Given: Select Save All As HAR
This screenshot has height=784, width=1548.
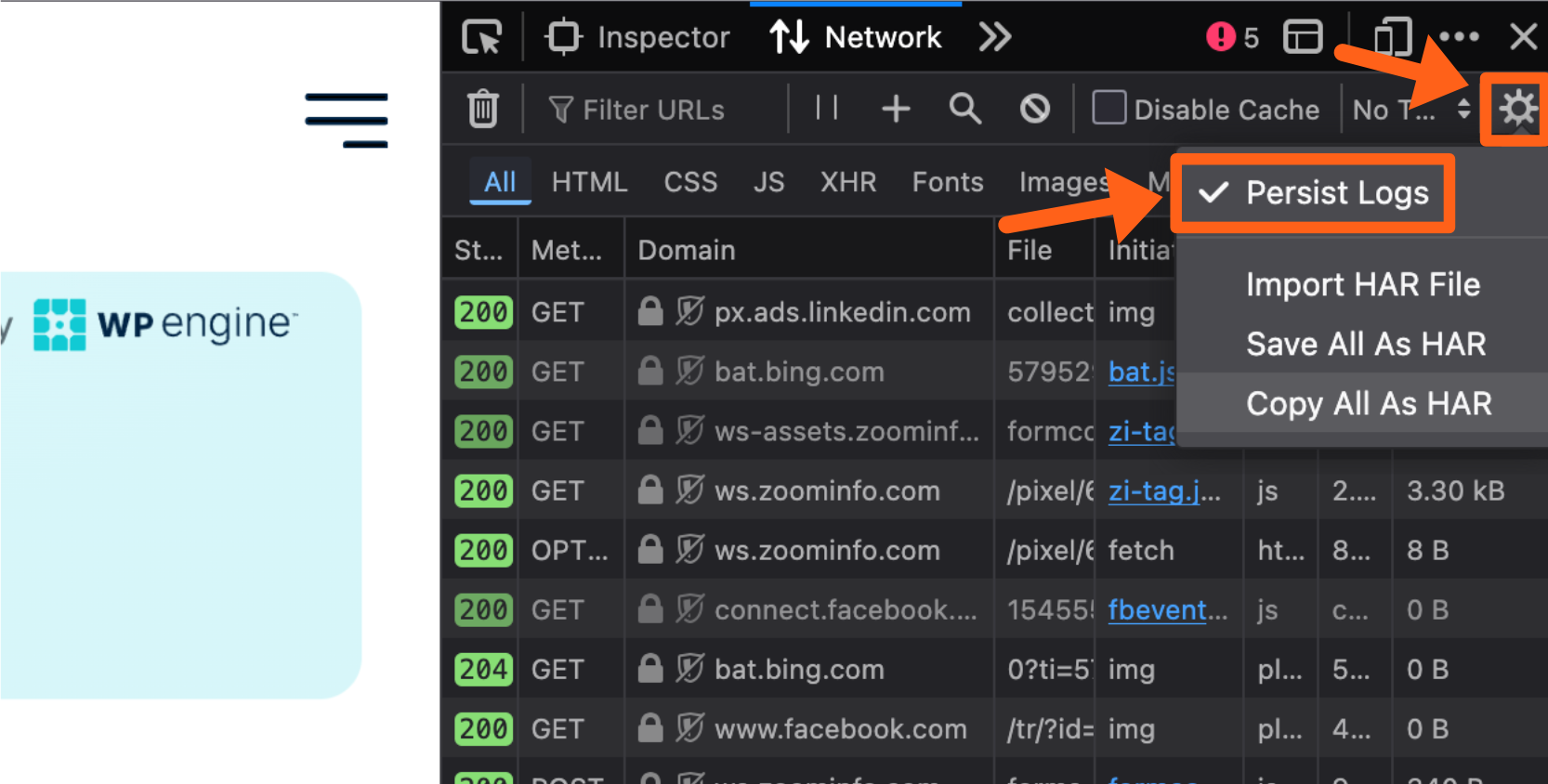Looking at the screenshot, I should [1365, 344].
